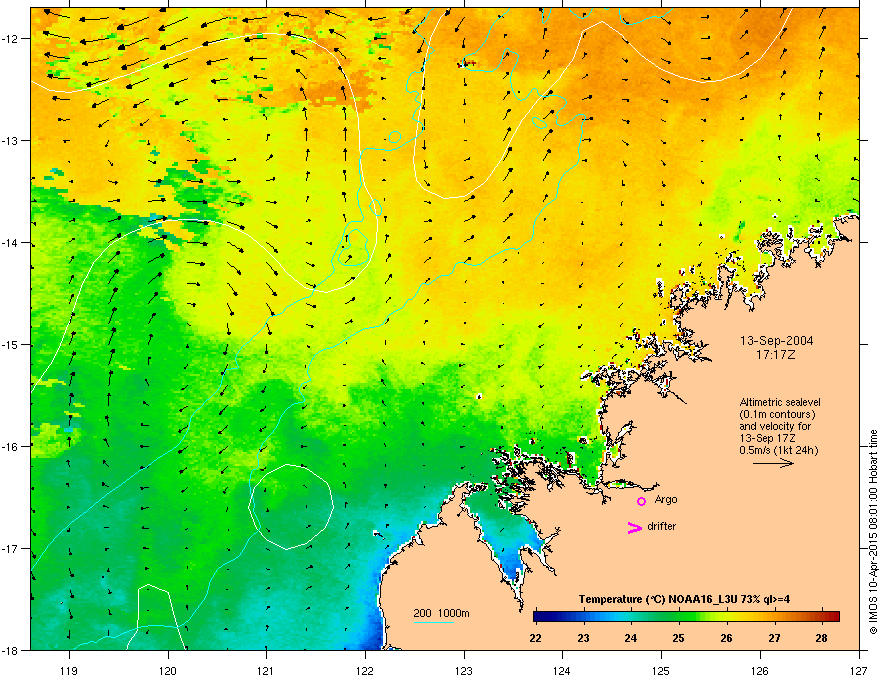The image size is (880, 680).
Task: Click the longitude axis label 121
Action: (266, 670)
